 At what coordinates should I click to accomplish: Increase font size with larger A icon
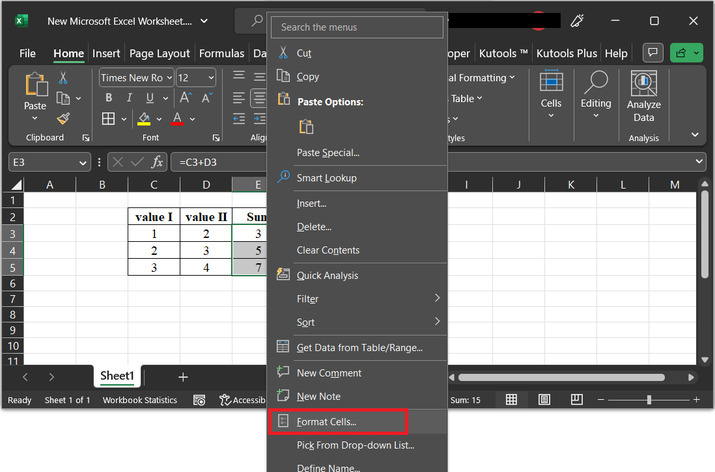click(185, 98)
